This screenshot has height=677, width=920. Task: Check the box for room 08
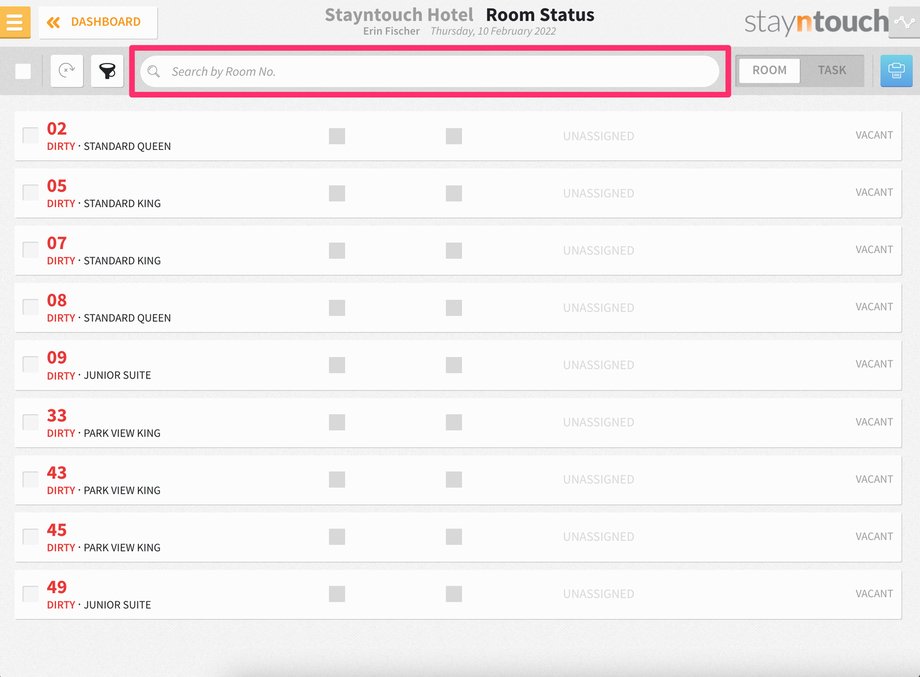(31, 307)
